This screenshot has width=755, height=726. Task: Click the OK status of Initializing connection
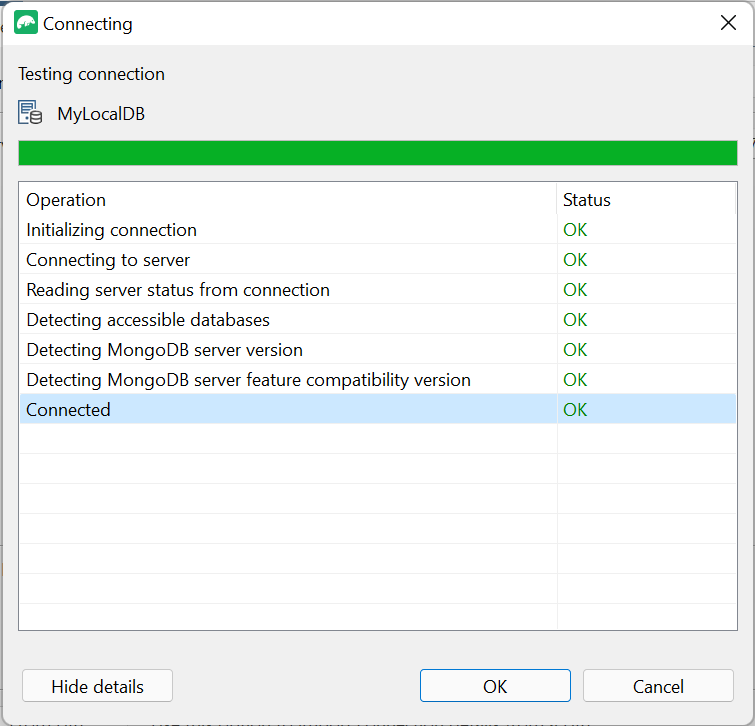(x=575, y=230)
